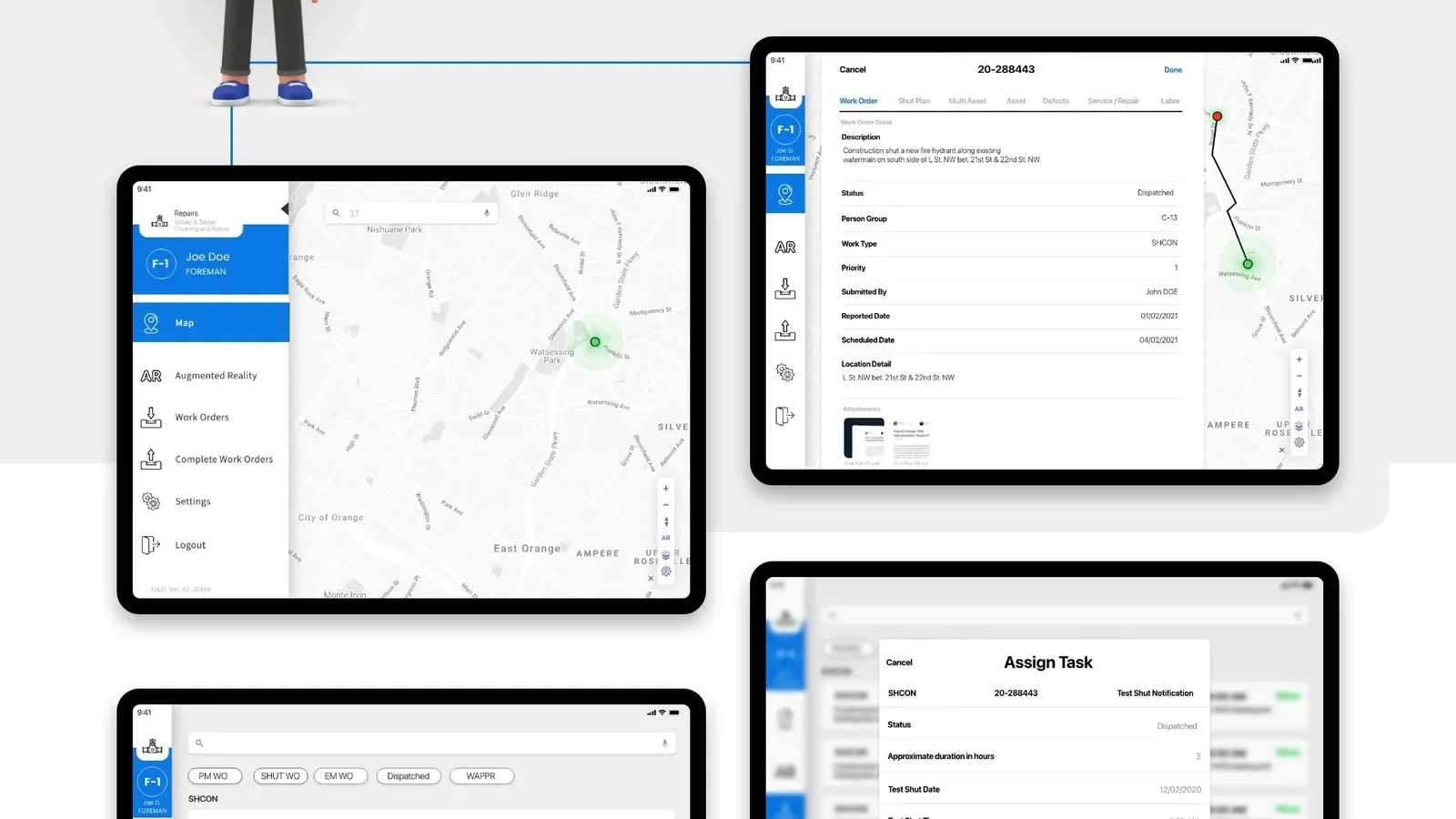
Task: Switch to the Shut Plan tab
Action: (914, 101)
